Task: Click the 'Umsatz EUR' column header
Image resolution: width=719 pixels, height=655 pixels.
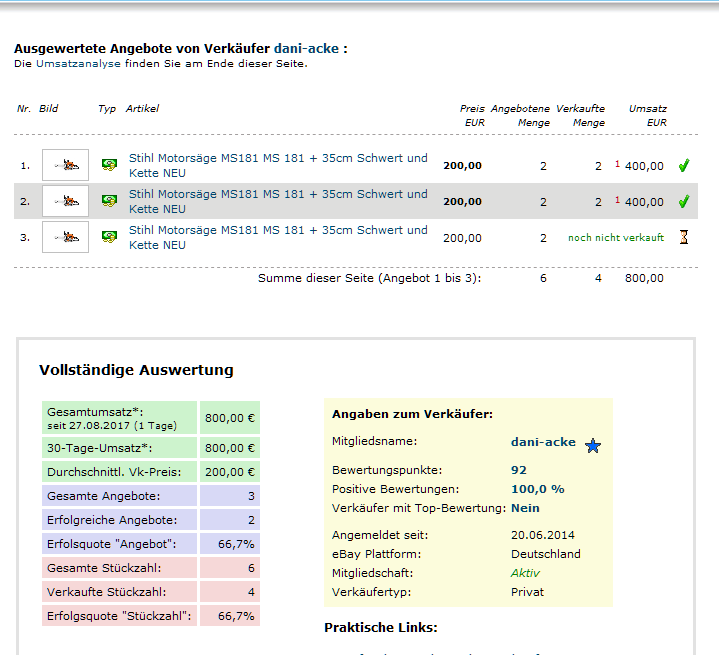Action: [x=648, y=115]
